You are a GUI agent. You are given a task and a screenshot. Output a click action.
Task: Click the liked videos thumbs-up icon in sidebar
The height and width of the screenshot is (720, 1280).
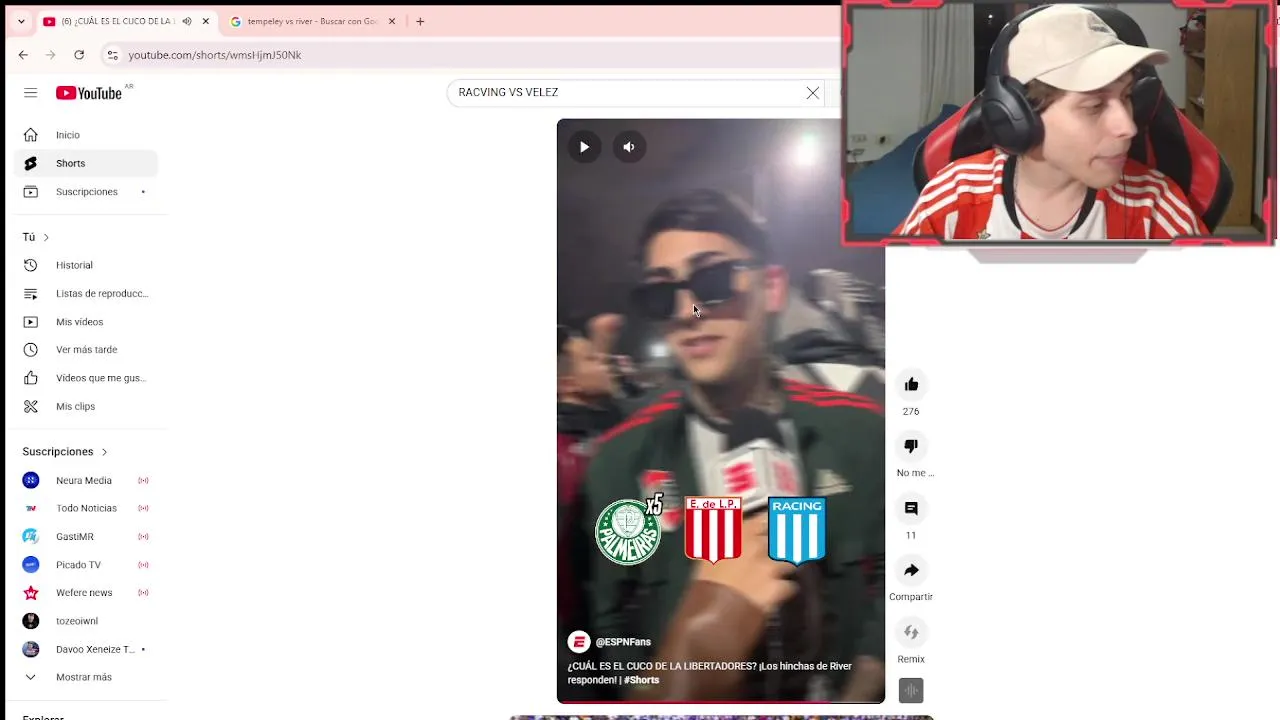31,378
